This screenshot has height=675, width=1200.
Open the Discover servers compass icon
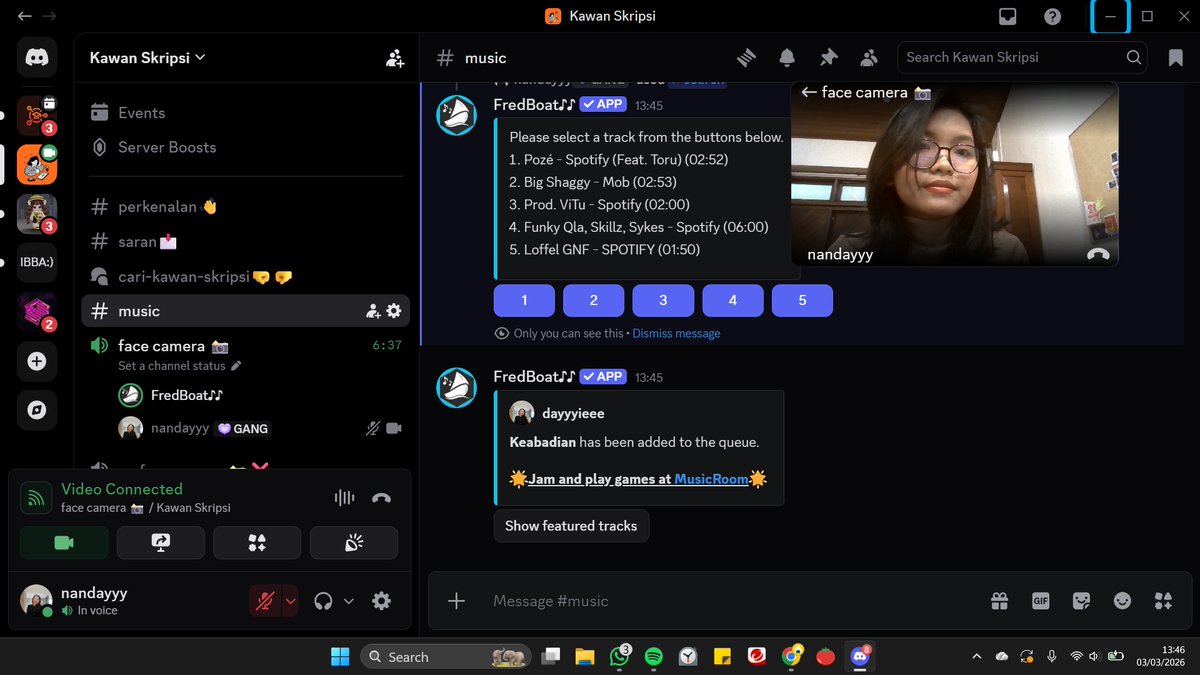[37, 410]
